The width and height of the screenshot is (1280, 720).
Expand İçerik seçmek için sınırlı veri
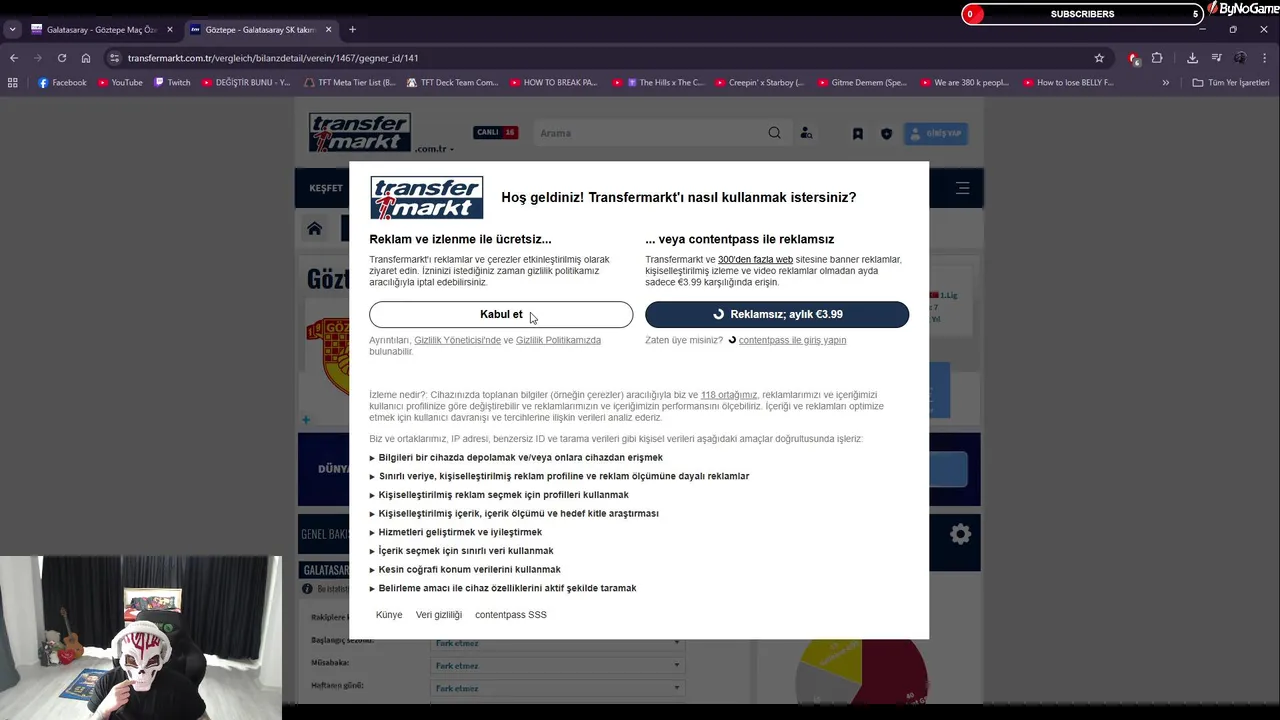coord(461,551)
